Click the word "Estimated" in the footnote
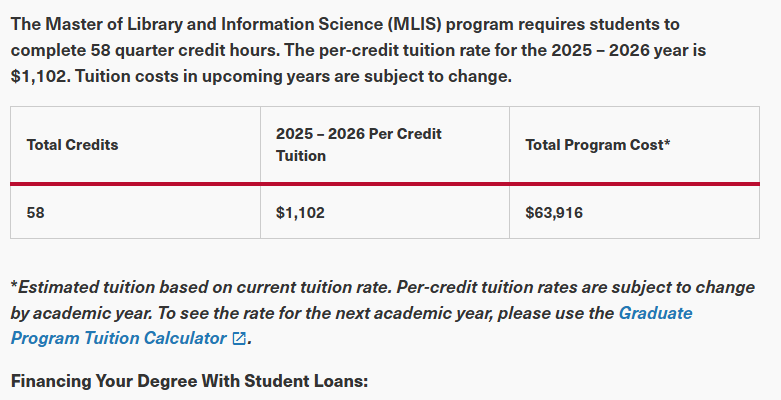The width and height of the screenshot is (781, 400). tap(57, 287)
